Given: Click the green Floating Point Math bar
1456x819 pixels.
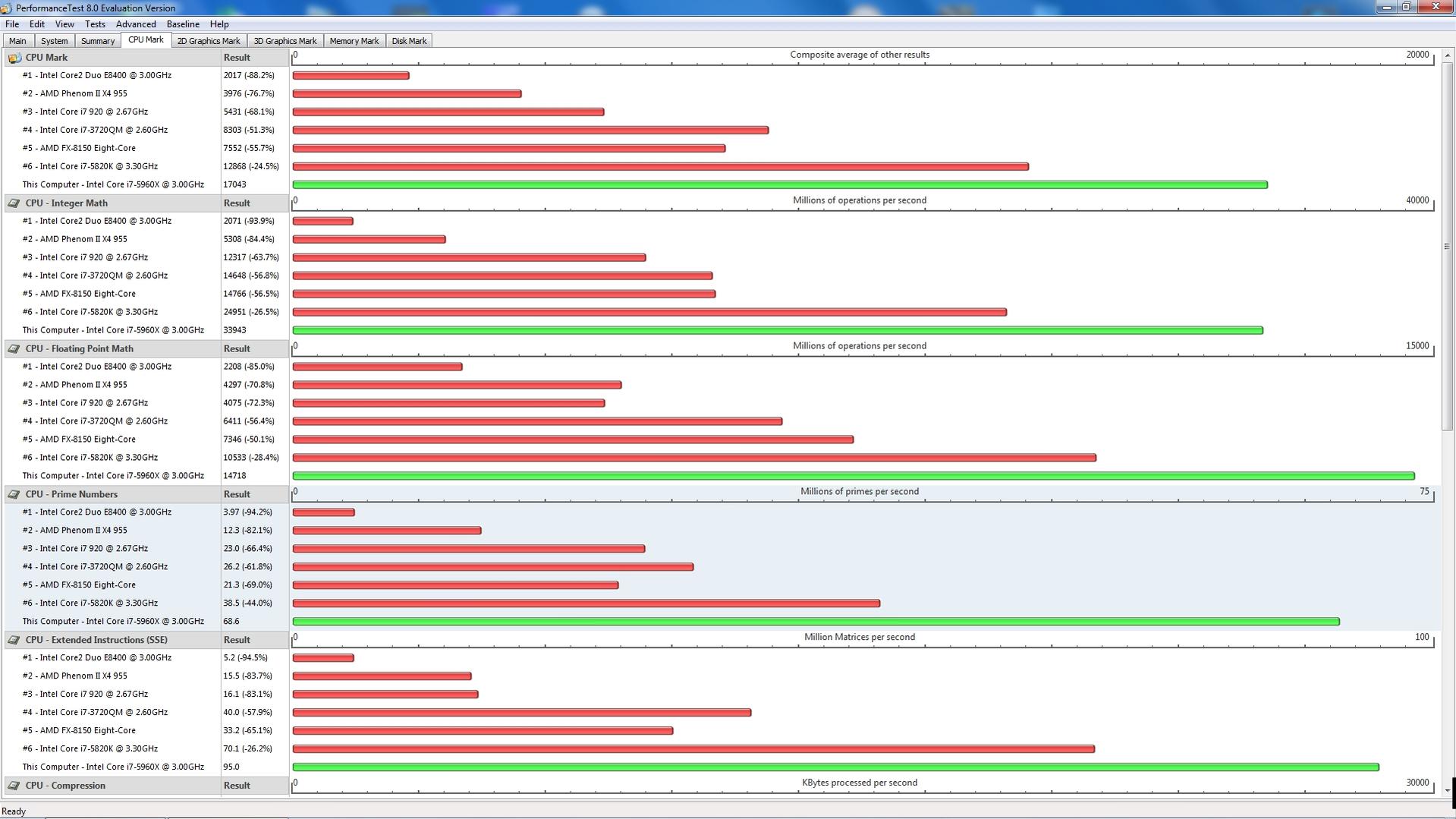Looking at the screenshot, I should click(854, 477).
